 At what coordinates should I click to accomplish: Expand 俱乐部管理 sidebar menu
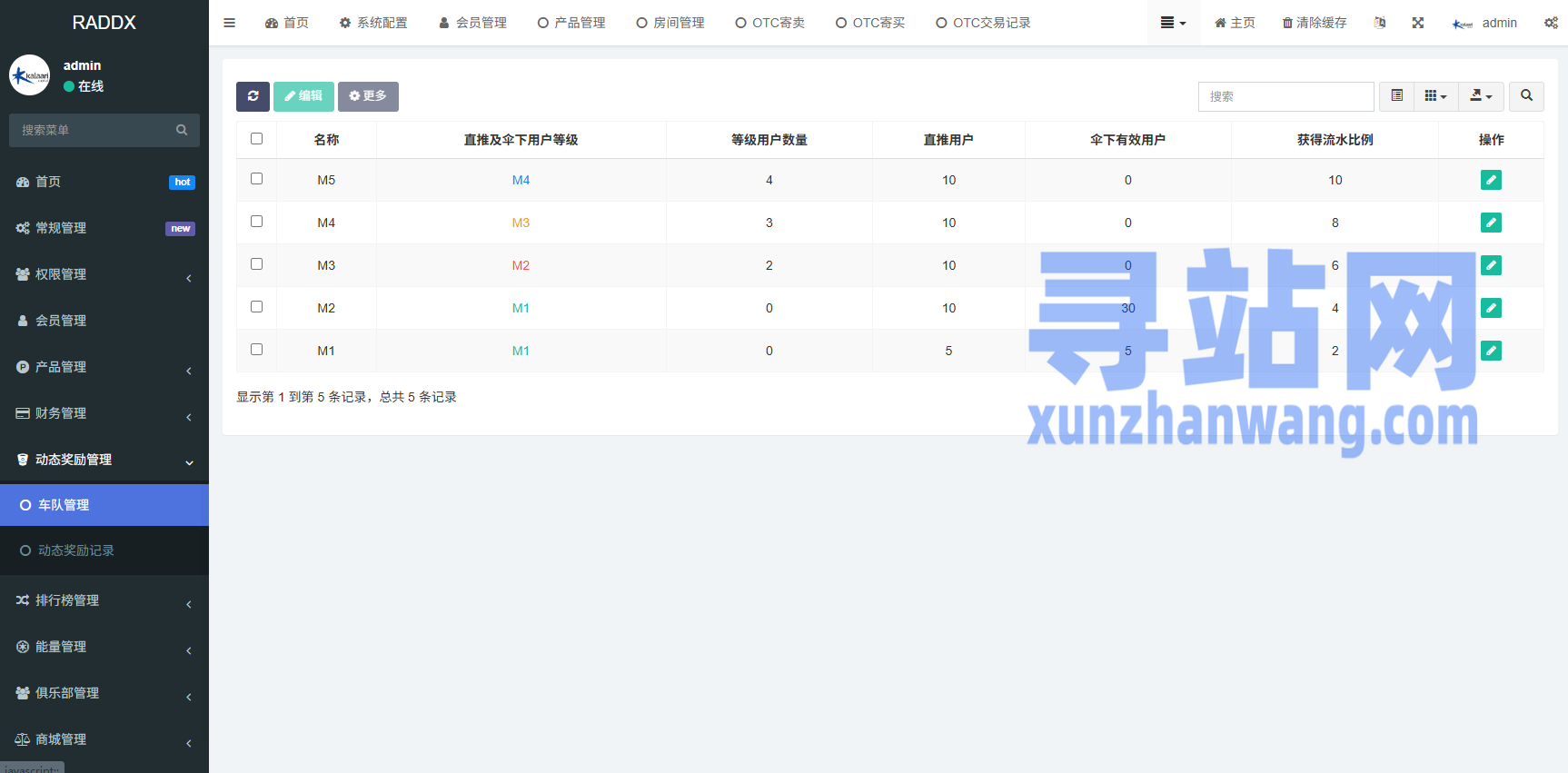(x=104, y=693)
